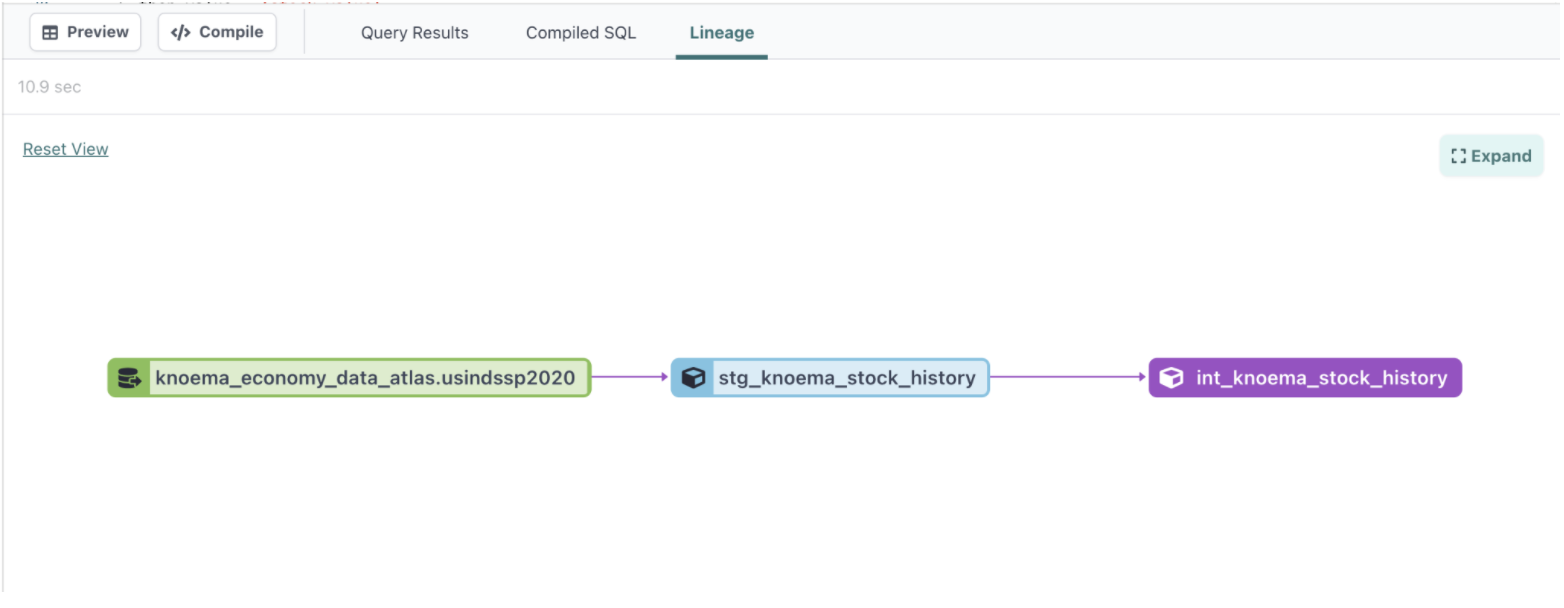The width and height of the screenshot is (1564, 608).
Task: Select the int_knoema_stock_history node label
Action: click(1320, 378)
